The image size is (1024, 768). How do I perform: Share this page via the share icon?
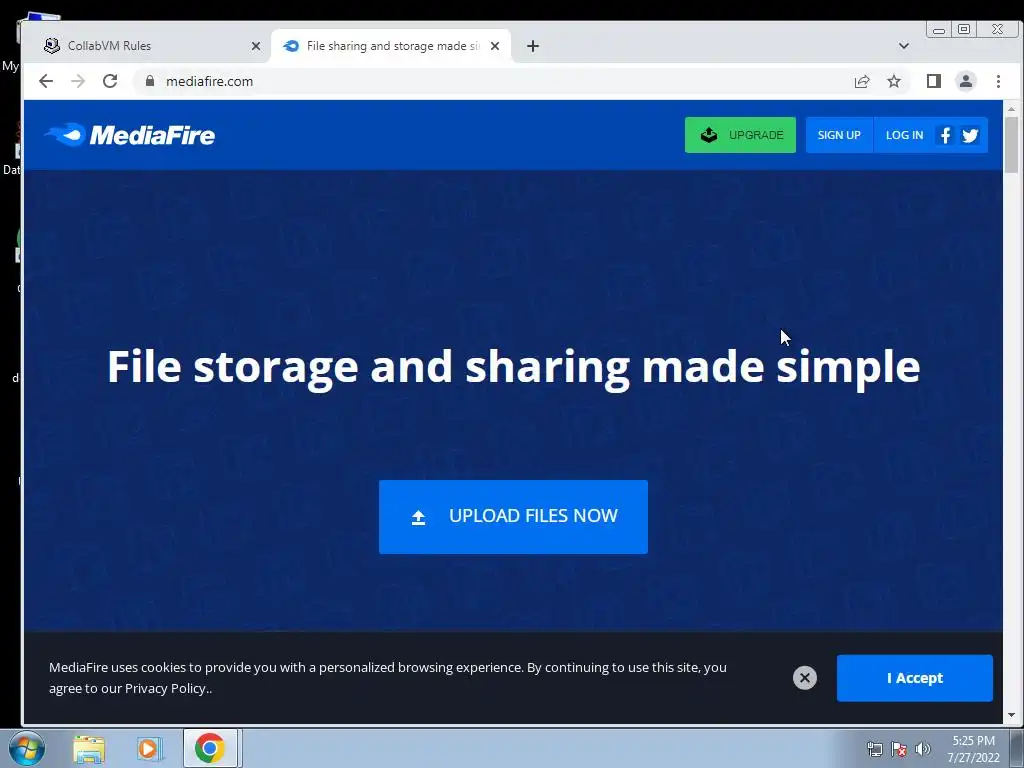coord(862,81)
